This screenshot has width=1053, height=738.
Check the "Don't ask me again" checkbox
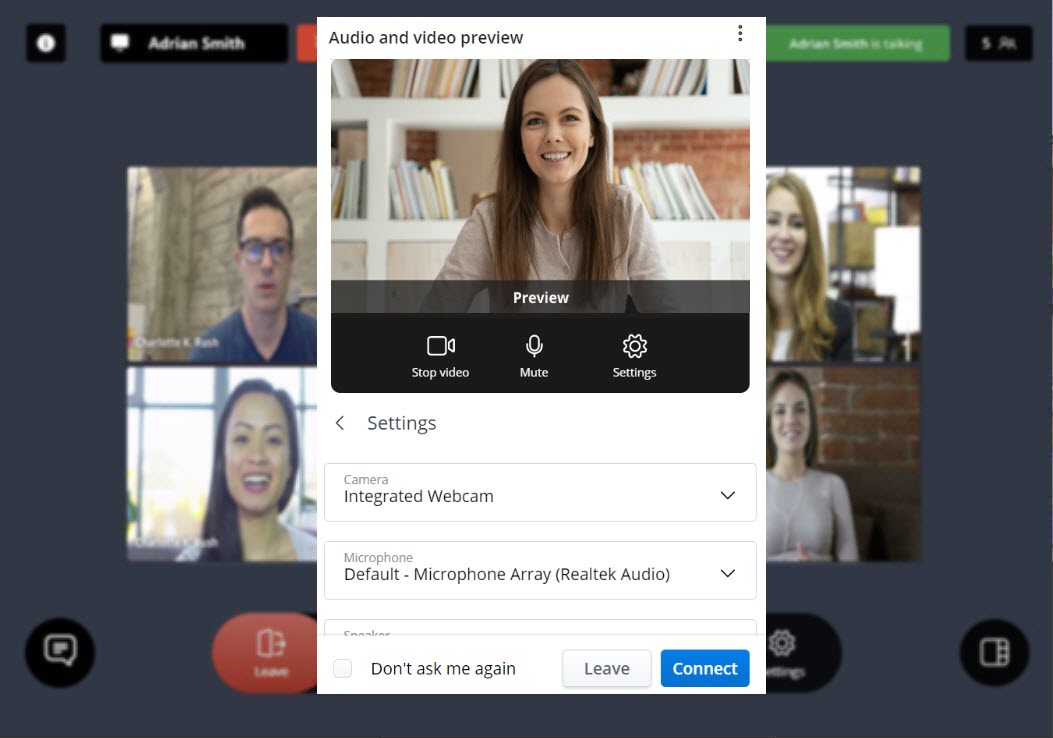(x=343, y=669)
